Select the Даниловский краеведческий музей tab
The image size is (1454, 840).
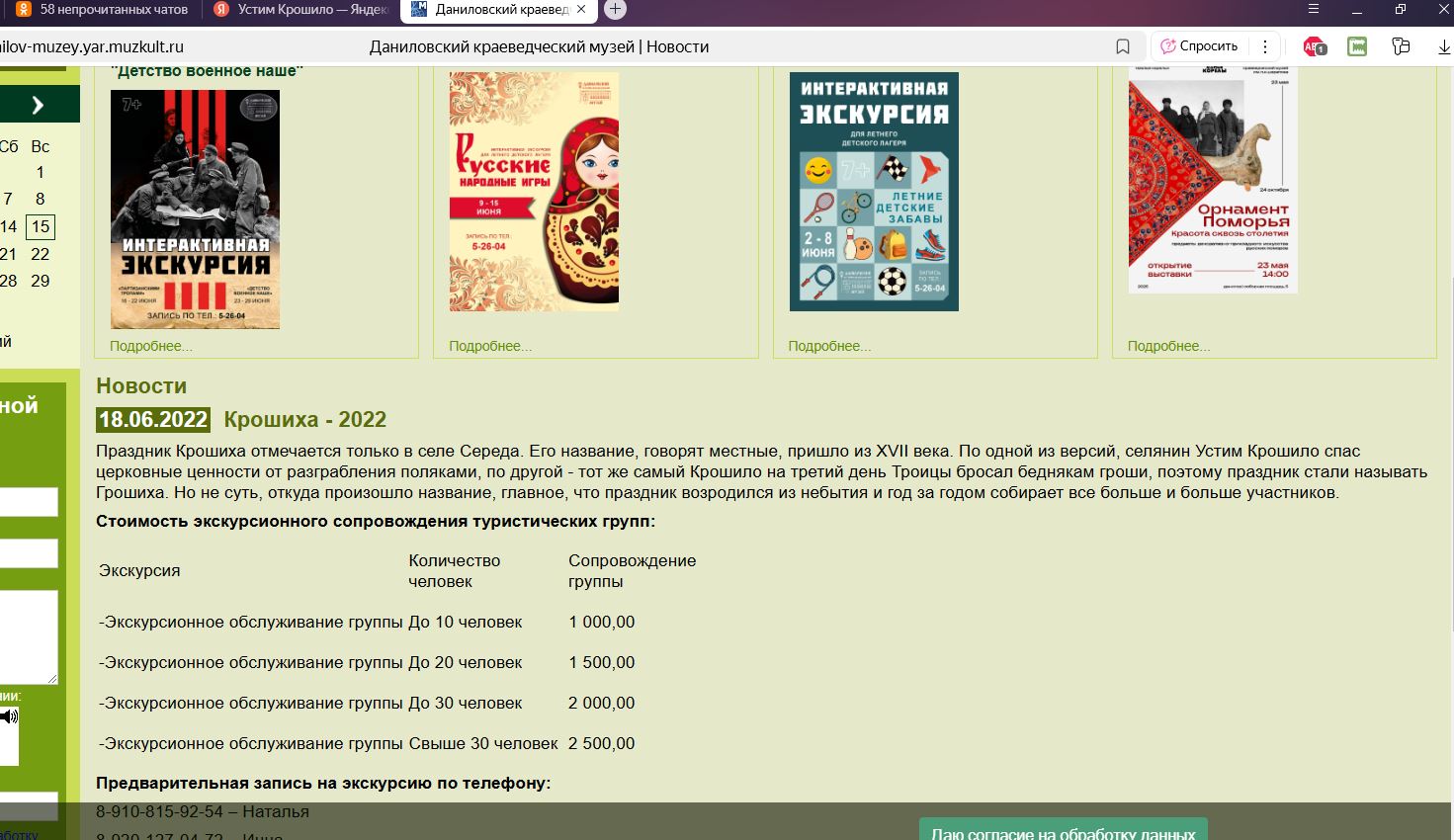pos(497,9)
